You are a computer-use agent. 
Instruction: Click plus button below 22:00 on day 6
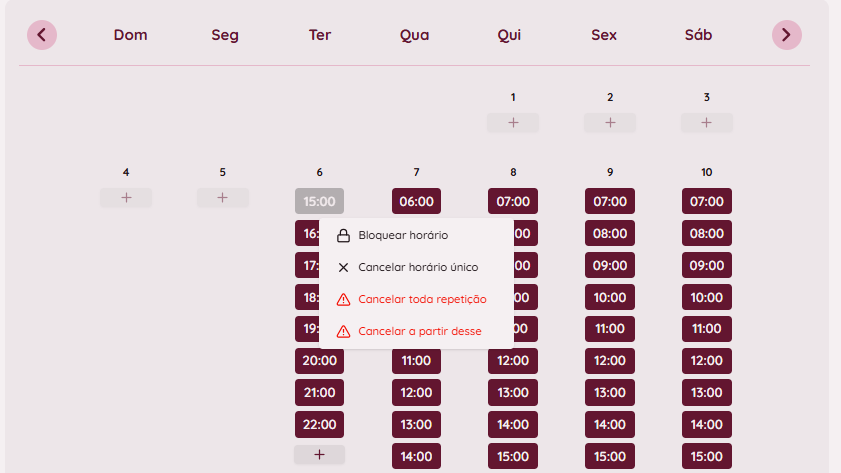(x=319, y=455)
